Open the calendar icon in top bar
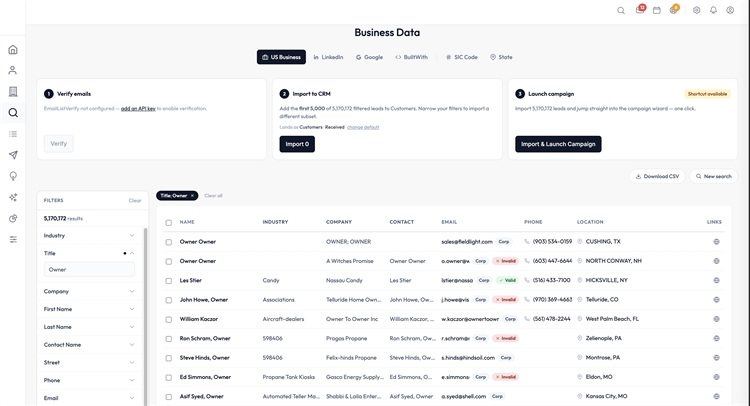 tap(657, 10)
